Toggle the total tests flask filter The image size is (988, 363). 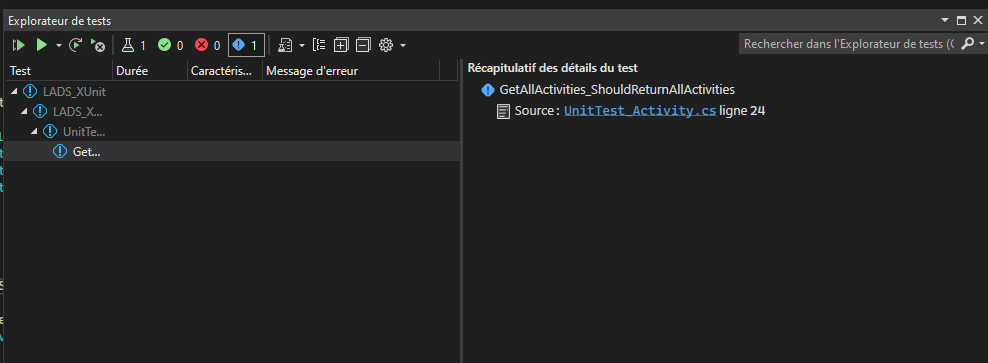[x=134, y=45]
